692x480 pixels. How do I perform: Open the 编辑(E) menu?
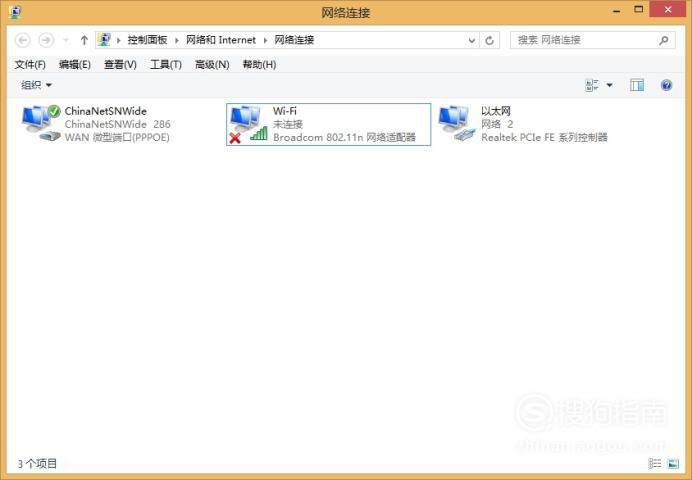[x=75, y=64]
